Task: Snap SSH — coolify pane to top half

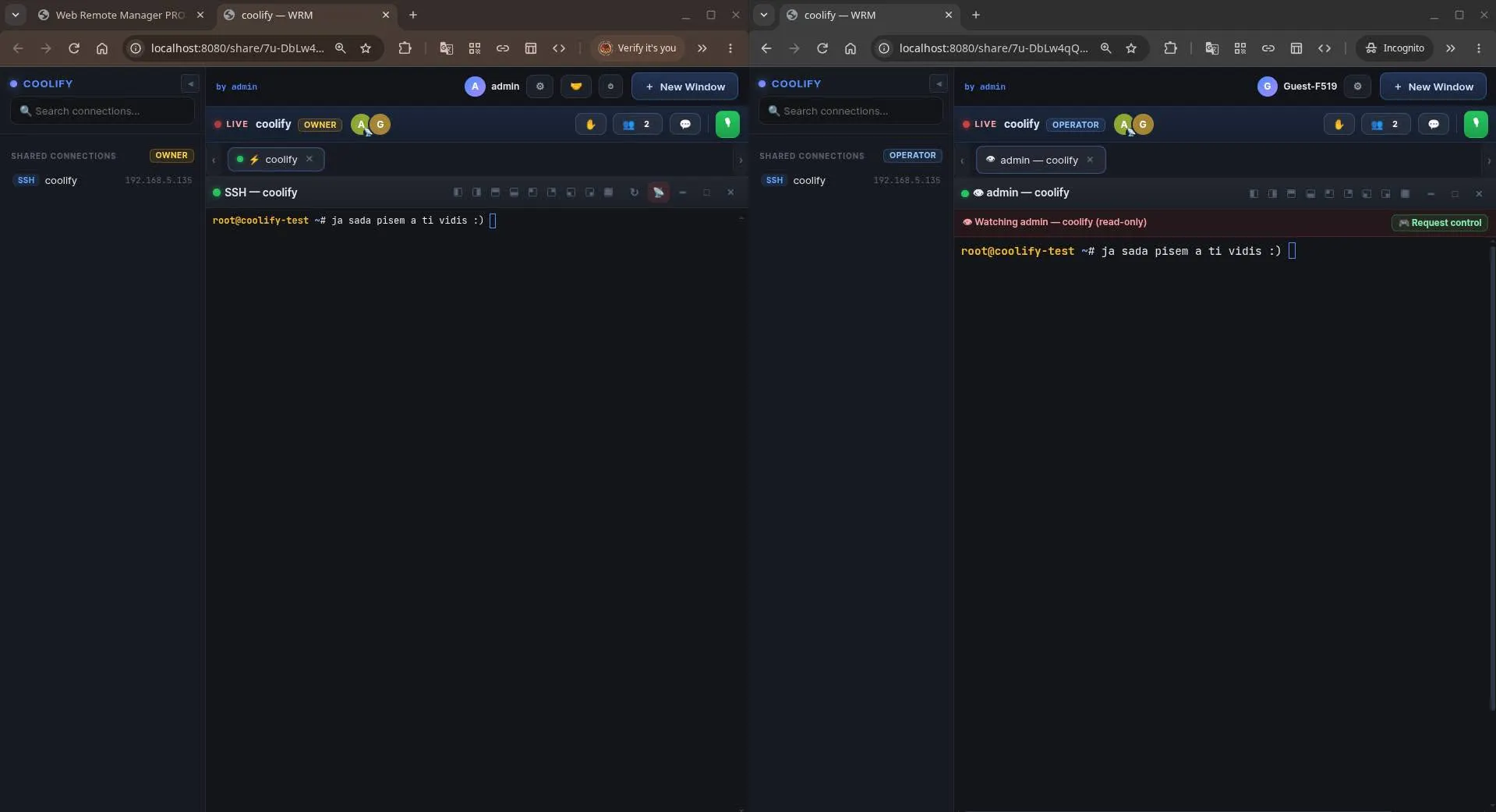Action: pyautogui.click(x=495, y=192)
